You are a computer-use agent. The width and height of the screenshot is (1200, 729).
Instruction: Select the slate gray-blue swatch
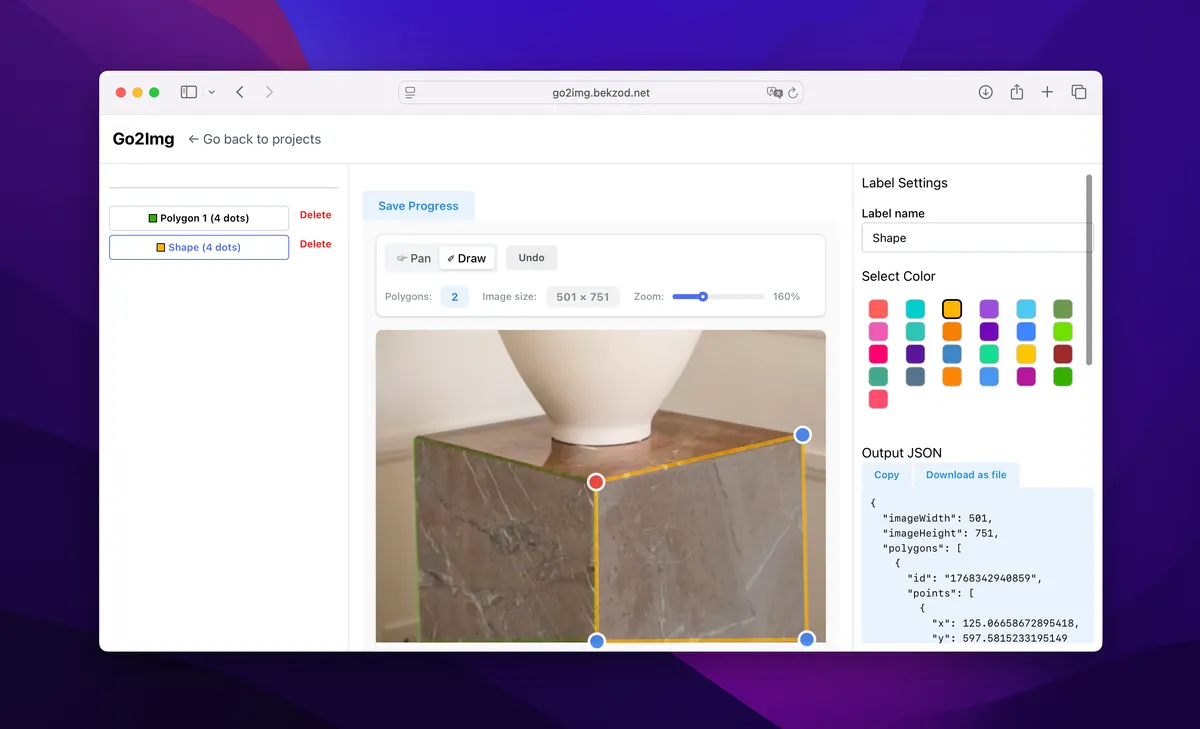[915, 376]
